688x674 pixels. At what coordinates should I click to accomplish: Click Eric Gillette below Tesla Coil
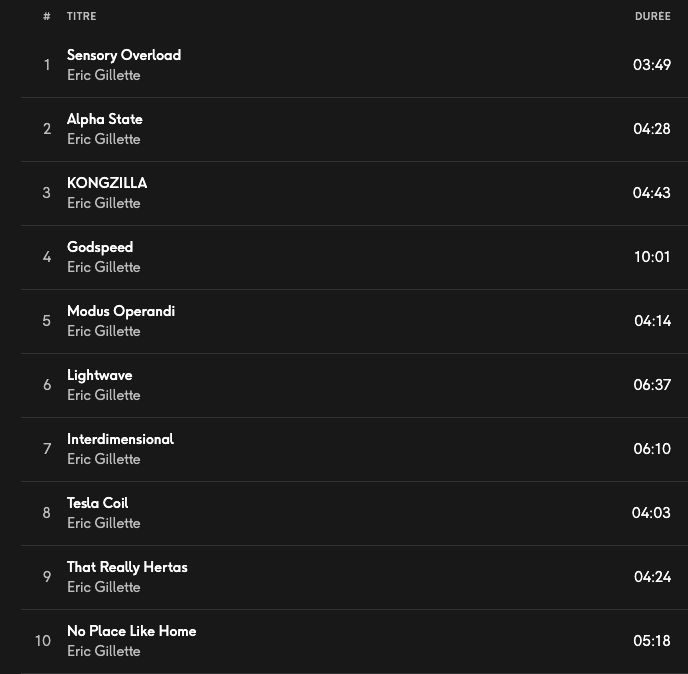pos(103,523)
